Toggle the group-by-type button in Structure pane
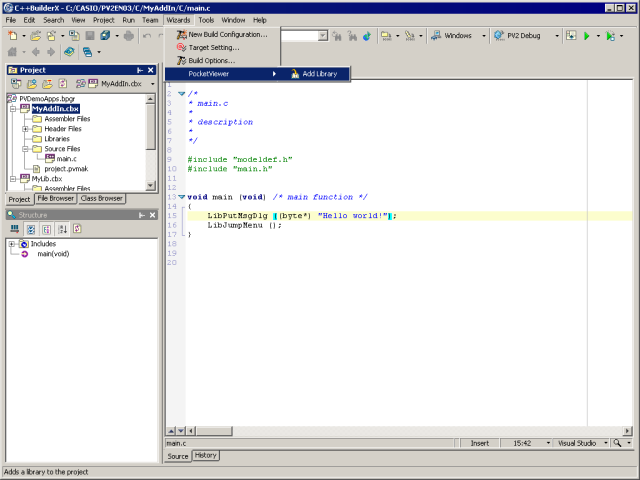 [47, 229]
